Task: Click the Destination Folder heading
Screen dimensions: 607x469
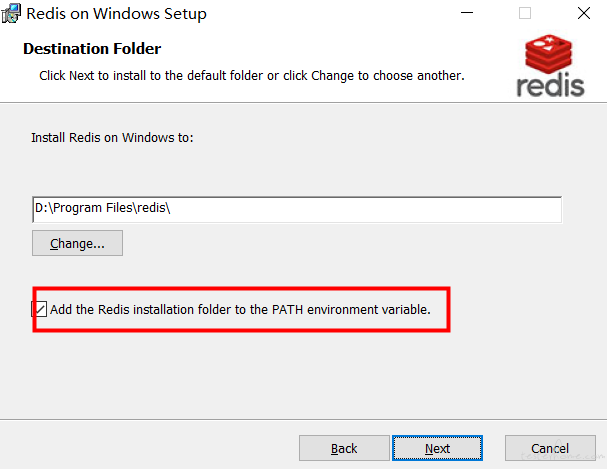Action: pyautogui.click(x=92, y=49)
